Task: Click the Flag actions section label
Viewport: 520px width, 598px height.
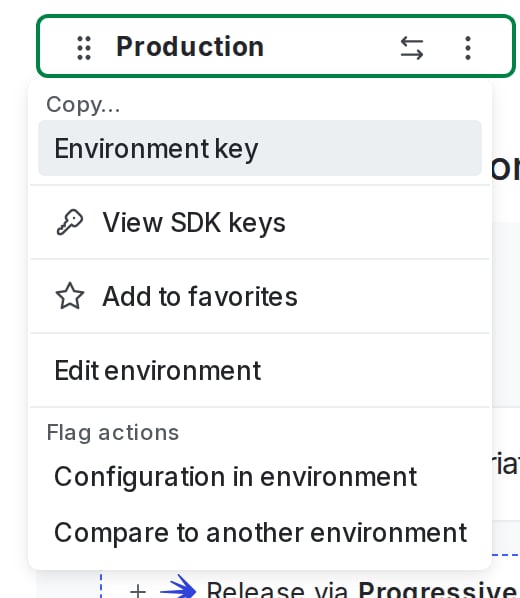Action: (x=113, y=433)
